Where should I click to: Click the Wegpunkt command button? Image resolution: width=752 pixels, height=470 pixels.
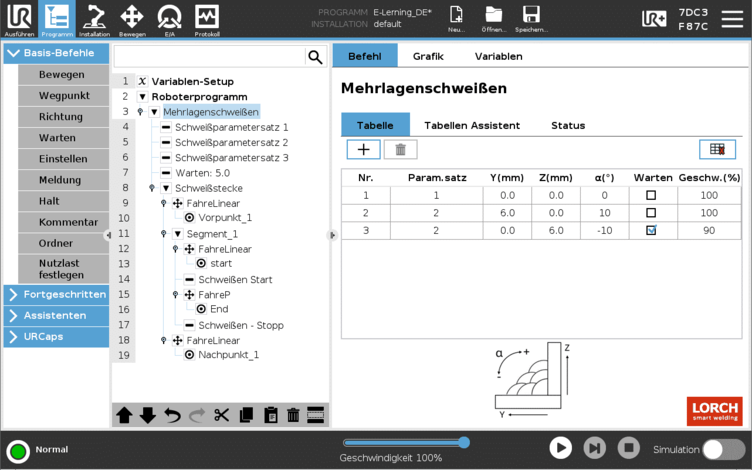point(64,96)
